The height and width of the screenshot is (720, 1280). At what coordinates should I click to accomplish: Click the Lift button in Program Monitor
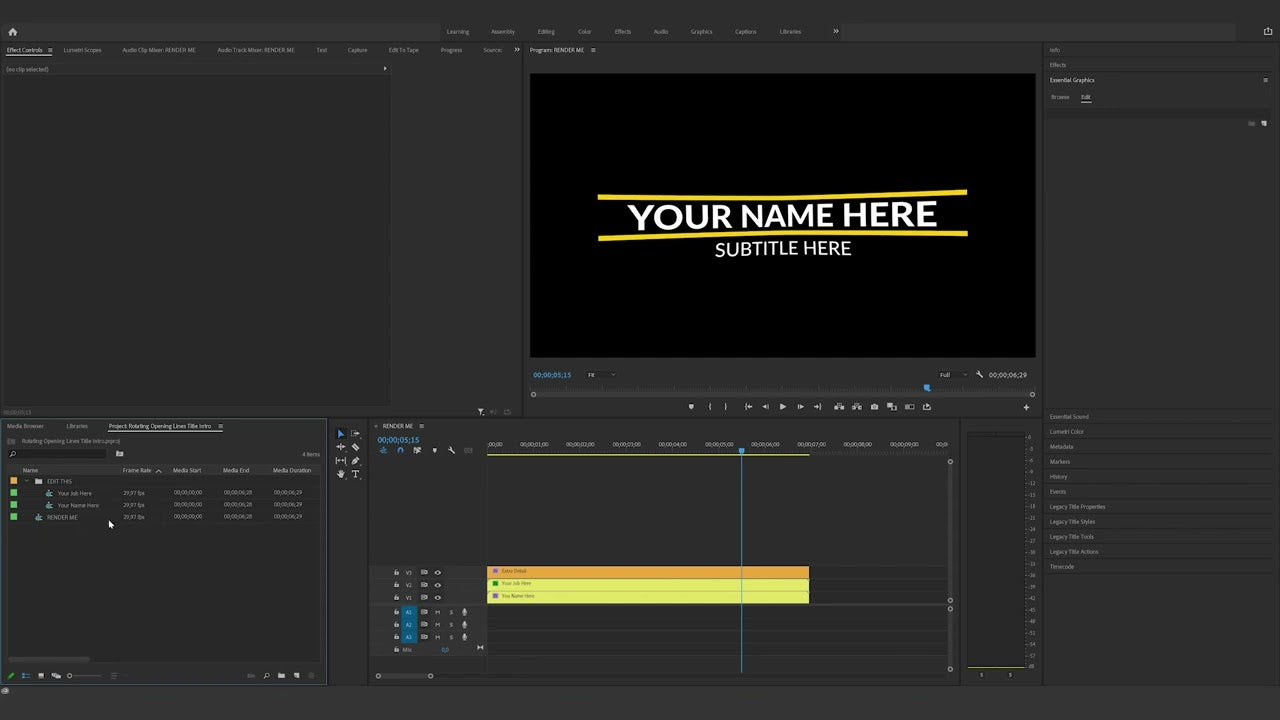839,407
